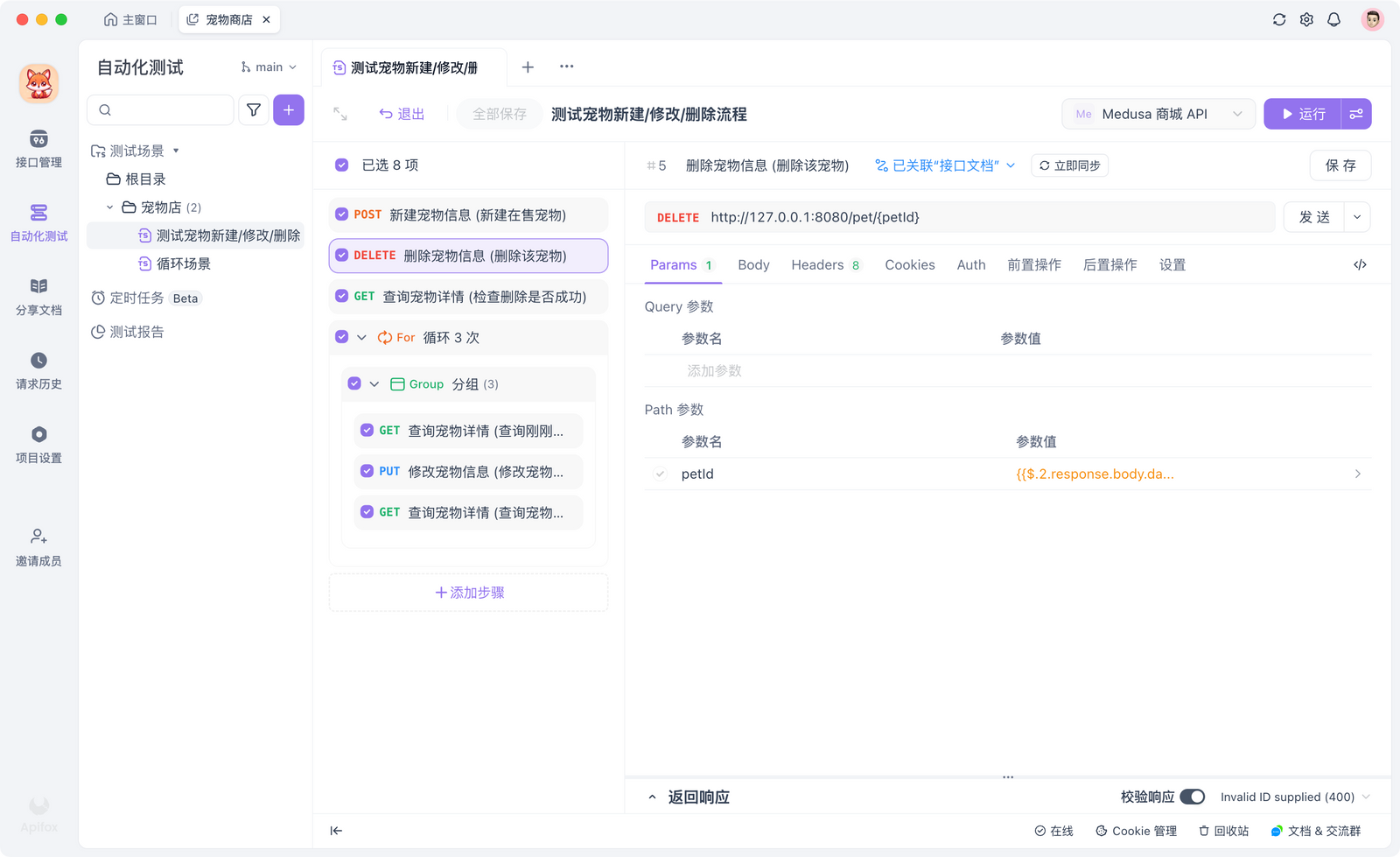1400x857 pixels.
Task: Uncheck the POST 新建宠物信息 step
Action: (341, 214)
